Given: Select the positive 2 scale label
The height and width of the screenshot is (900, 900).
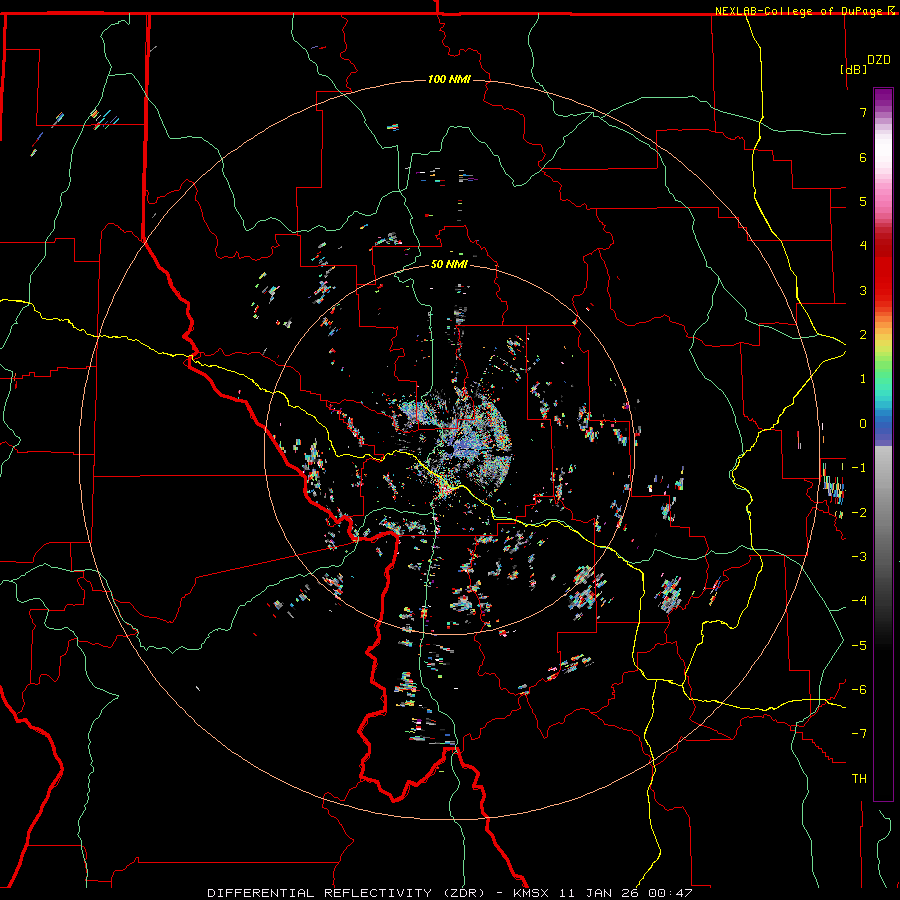Looking at the screenshot, I should point(863,335).
